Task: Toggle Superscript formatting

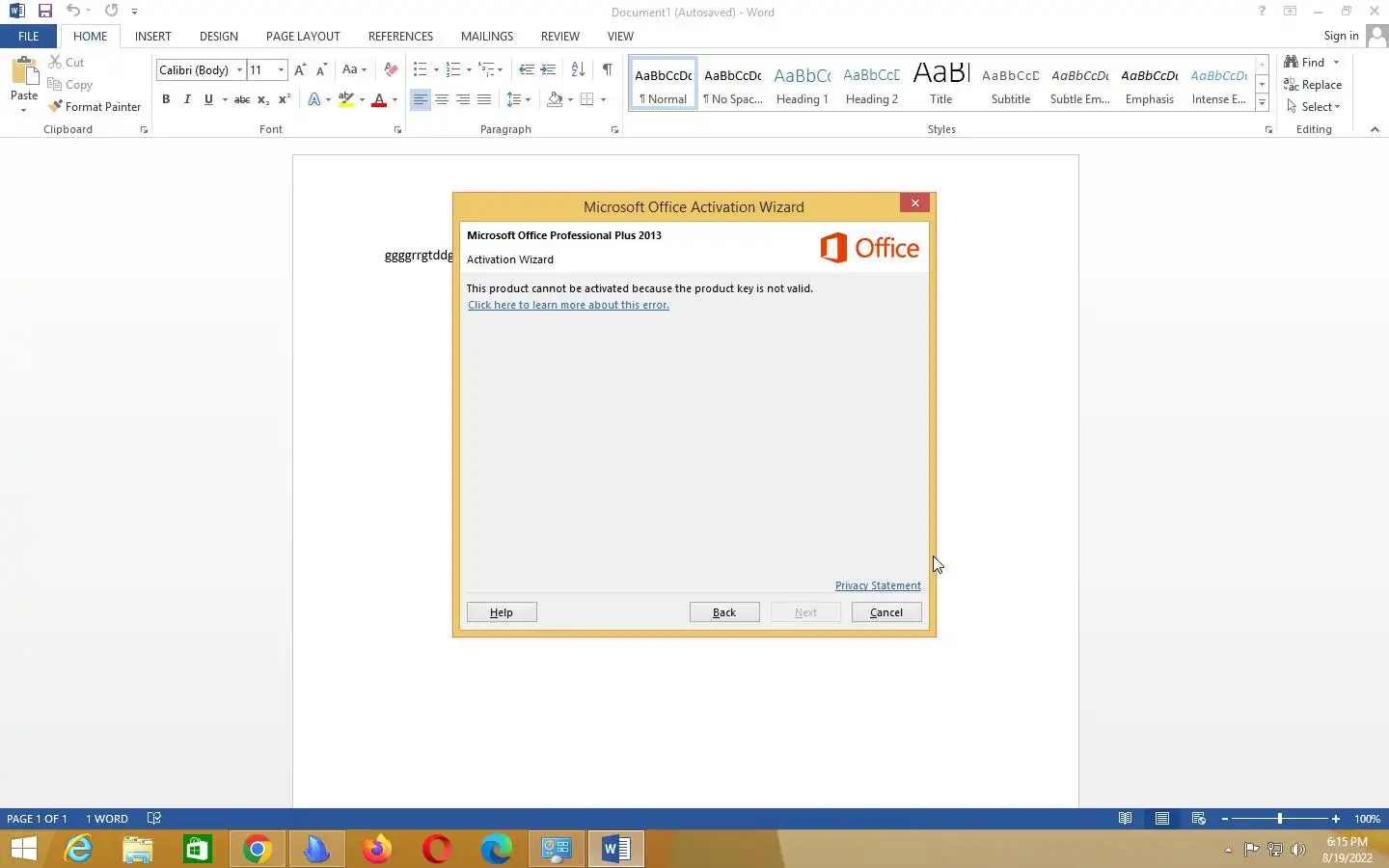Action: click(285, 99)
